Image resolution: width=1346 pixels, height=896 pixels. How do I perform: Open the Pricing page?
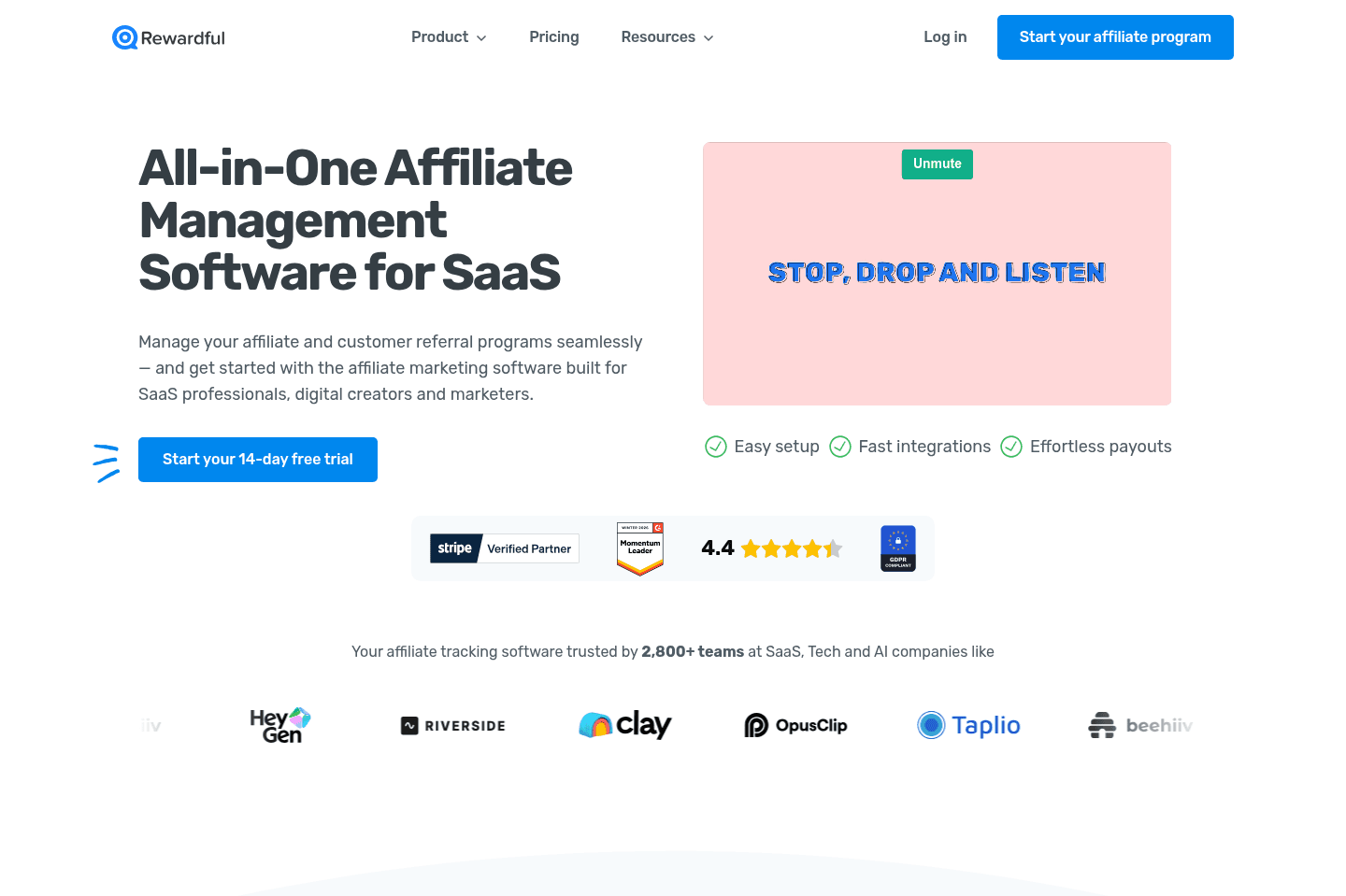click(554, 37)
